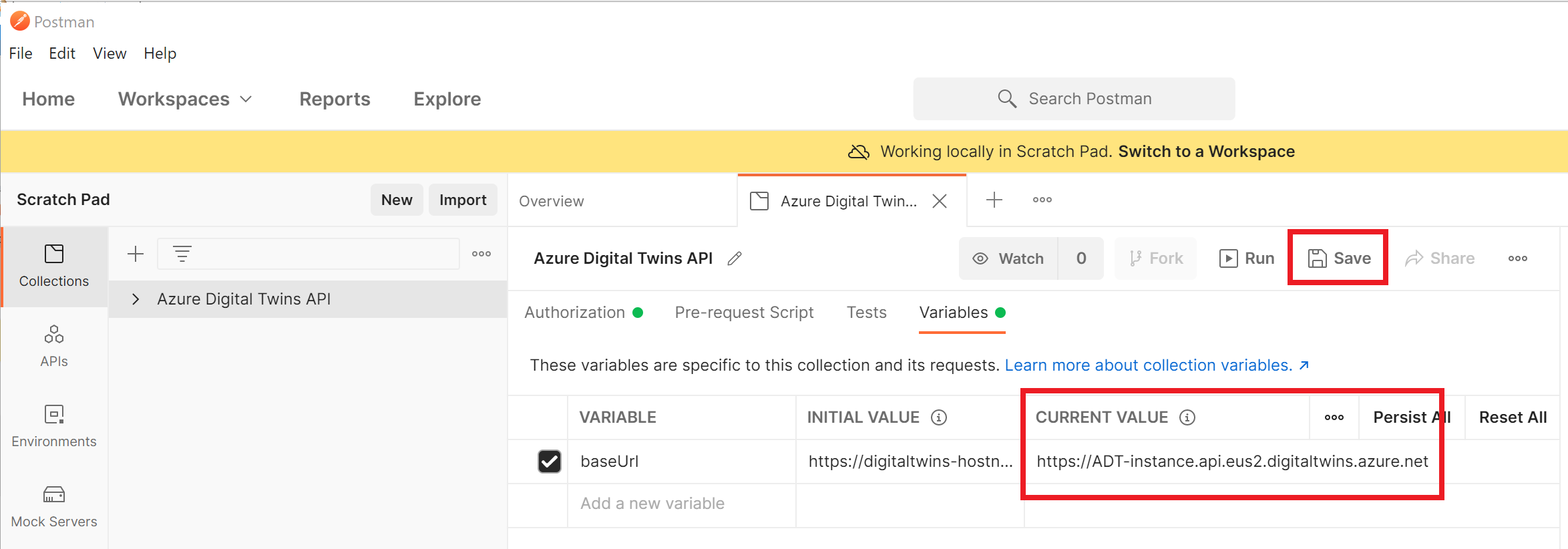Image resolution: width=1568 pixels, height=549 pixels.
Task: Click the Import button
Action: (x=463, y=200)
